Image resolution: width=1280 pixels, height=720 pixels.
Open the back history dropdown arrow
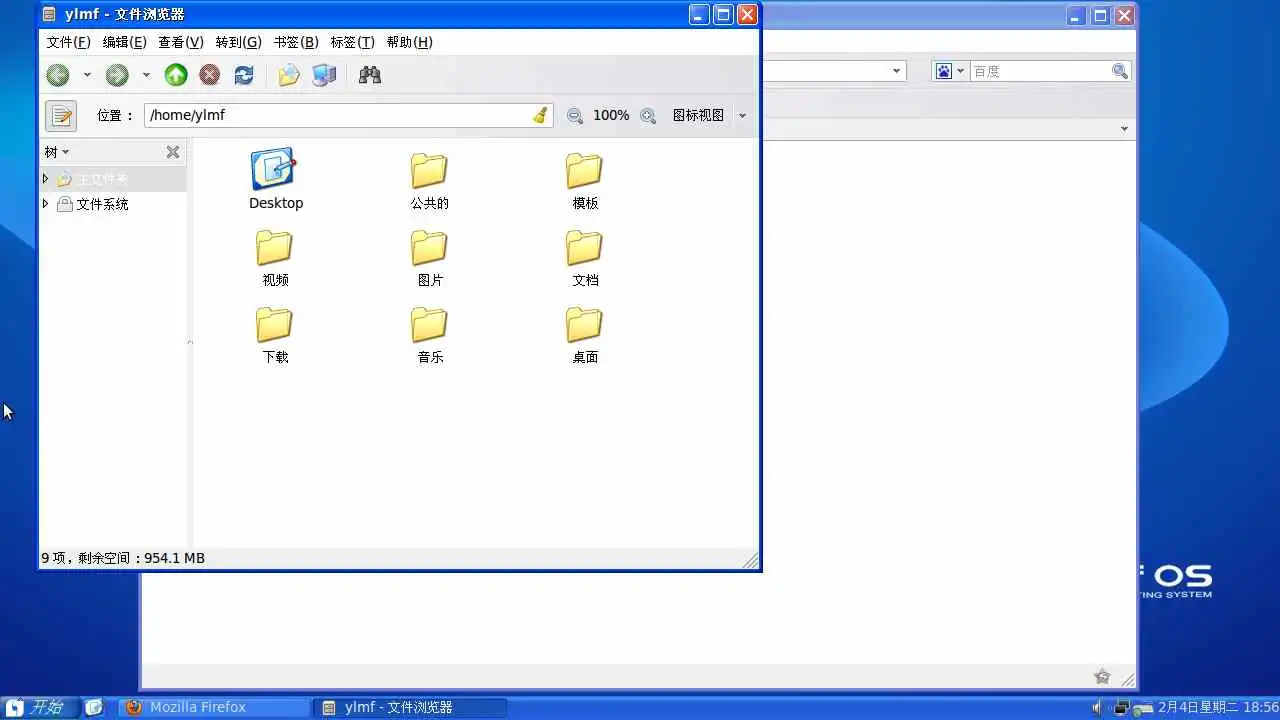point(87,75)
